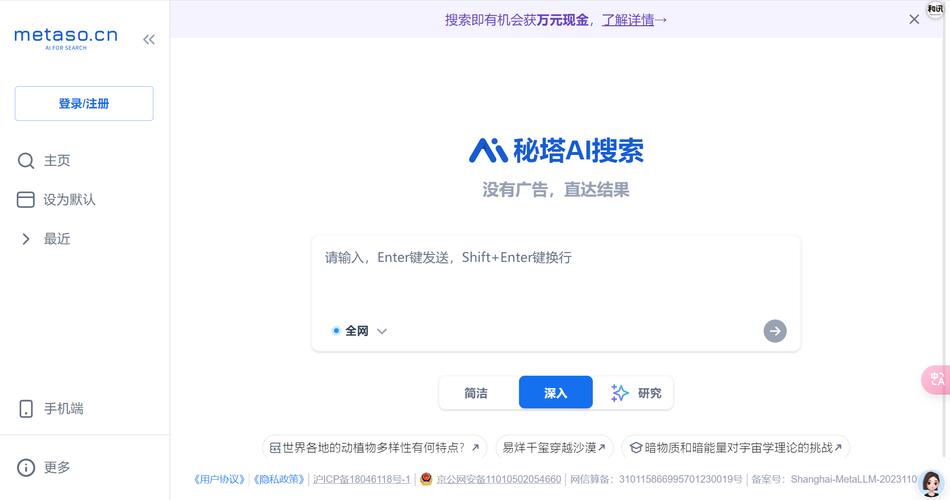
Task: Click the metaso.cn logo
Action: (x=65, y=38)
